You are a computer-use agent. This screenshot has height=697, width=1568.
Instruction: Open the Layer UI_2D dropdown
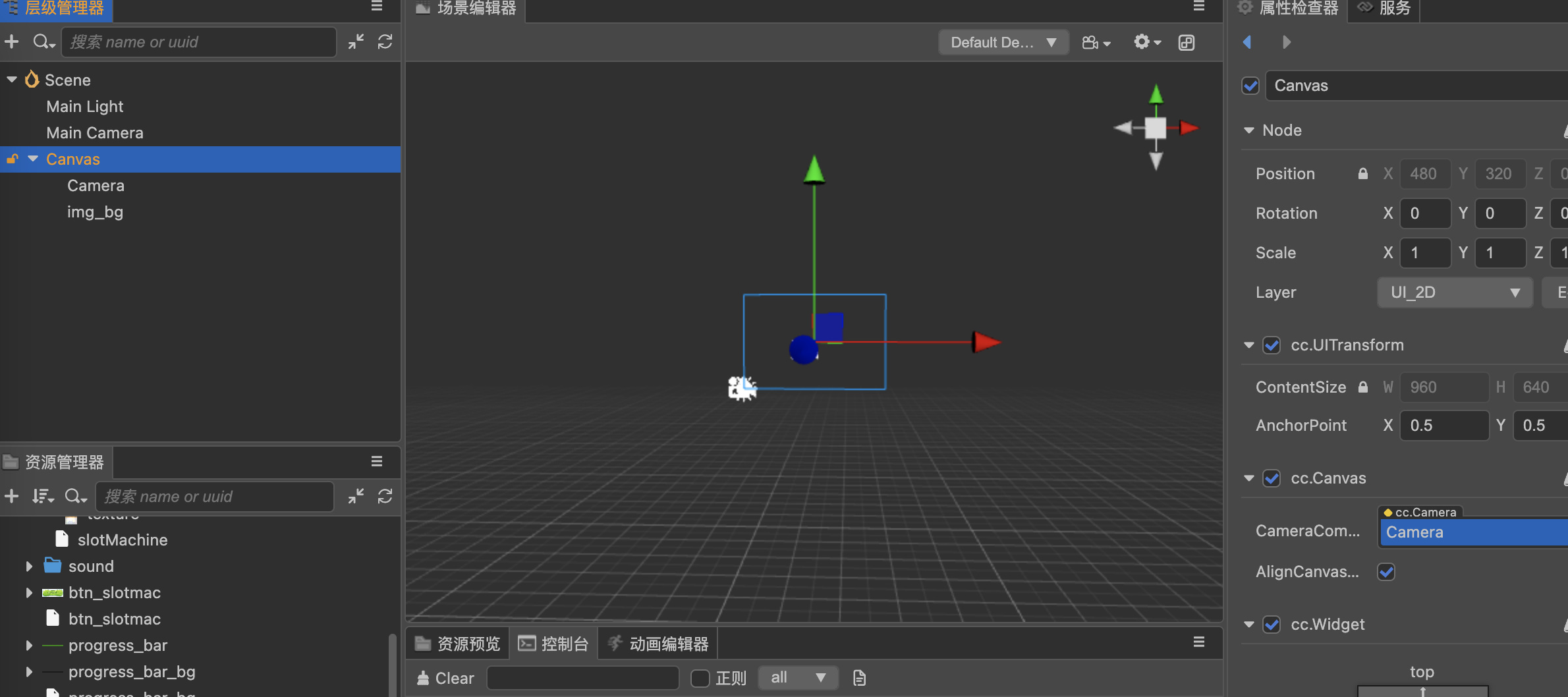[1455, 293]
